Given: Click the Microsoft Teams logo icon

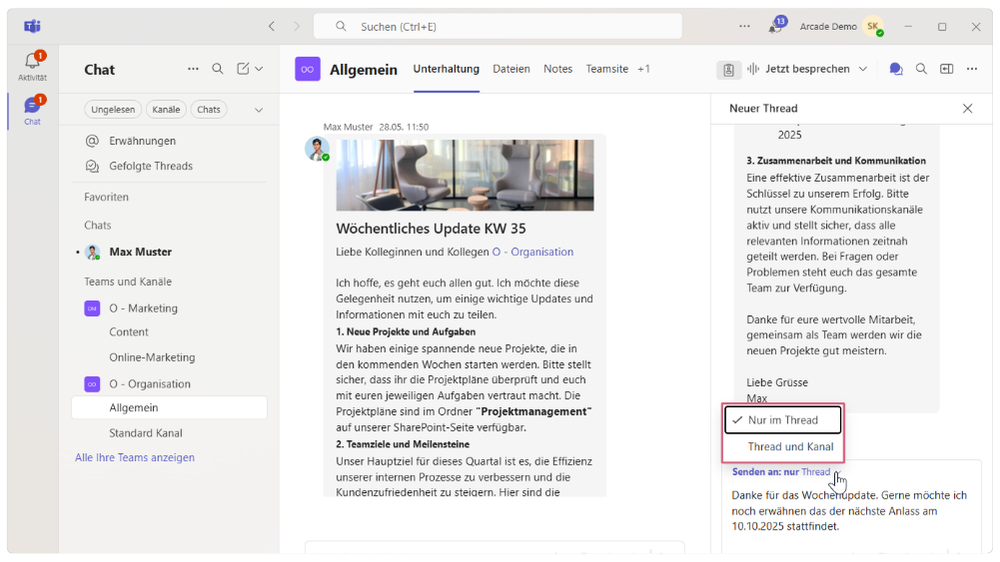Looking at the screenshot, I should [x=33, y=26].
